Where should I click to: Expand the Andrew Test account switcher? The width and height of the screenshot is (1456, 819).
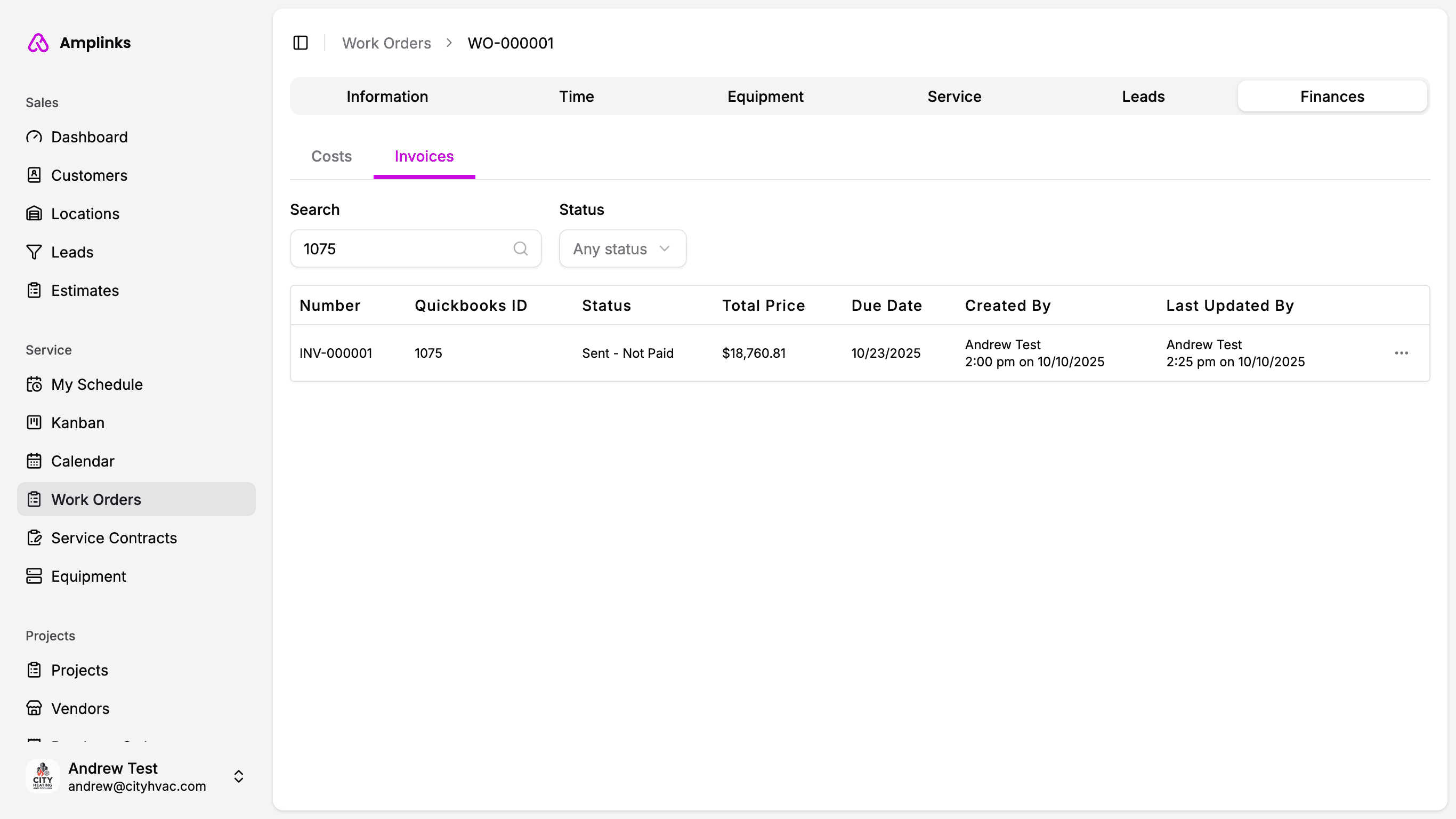point(239,776)
